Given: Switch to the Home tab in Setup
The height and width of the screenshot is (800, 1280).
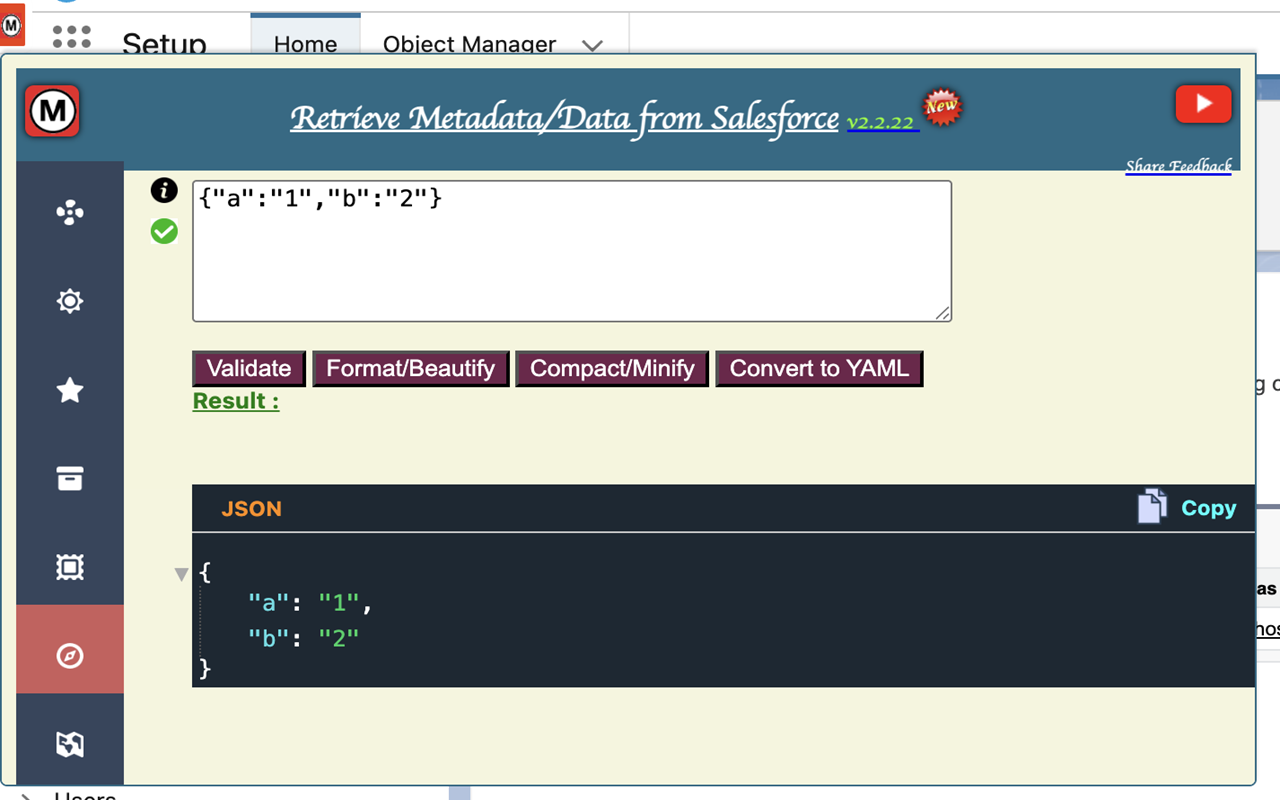Looking at the screenshot, I should (305, 44).
